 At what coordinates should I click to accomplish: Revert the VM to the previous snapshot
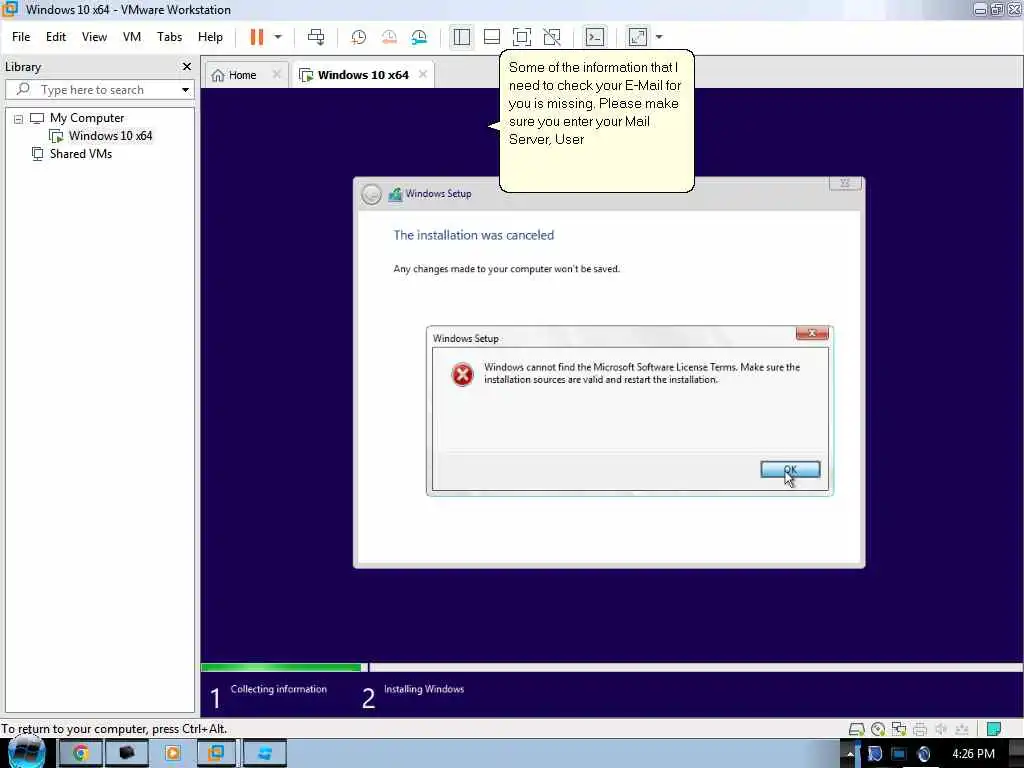coord(389,37)
